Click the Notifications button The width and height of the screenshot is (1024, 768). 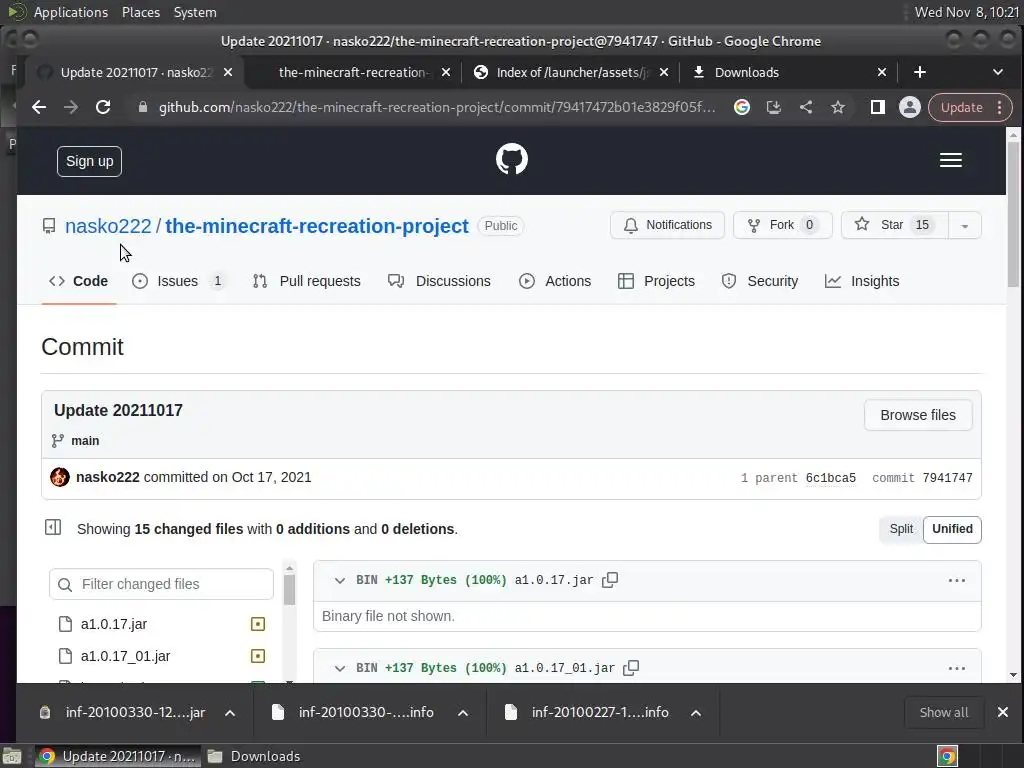(667, 225)
